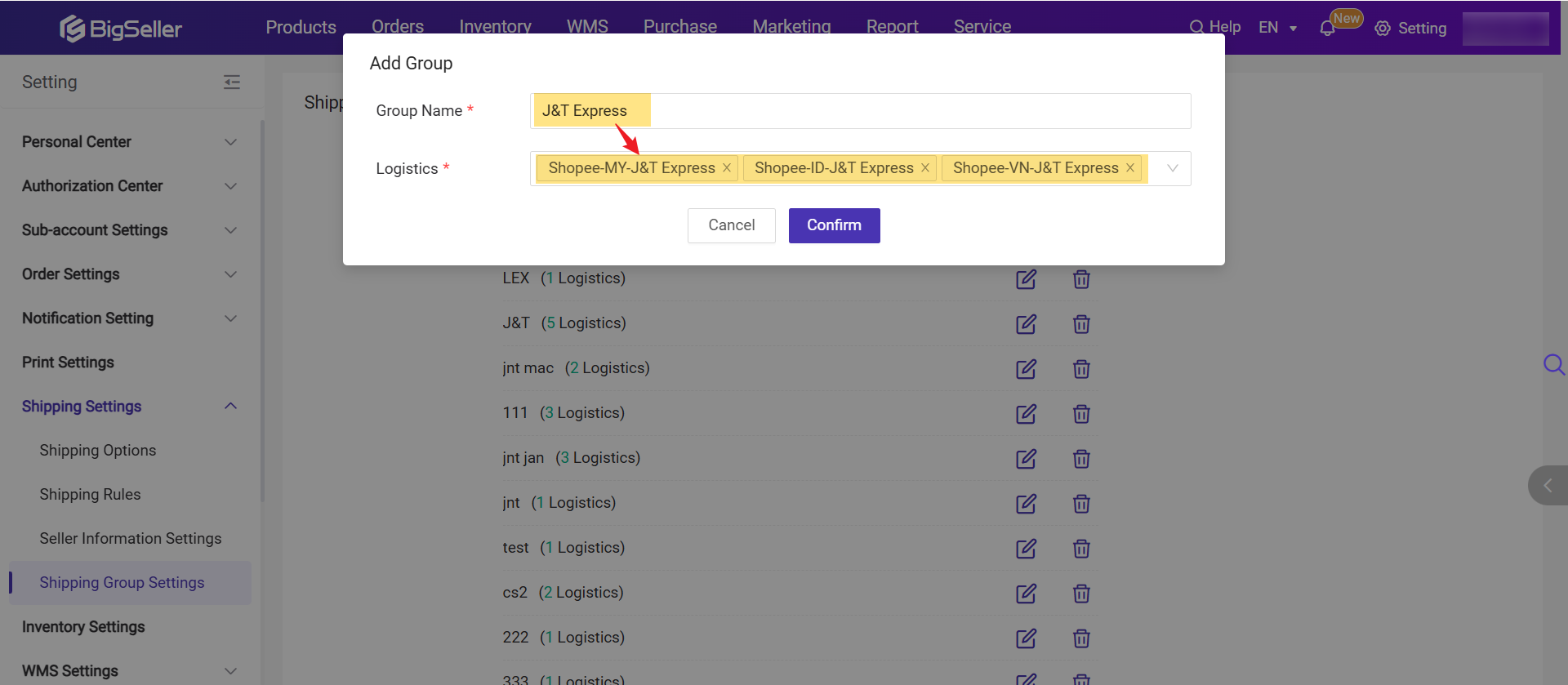Open the Service menu
Image resolution: width=1568 pixels, height=685 pixels.
pos(982,26)
